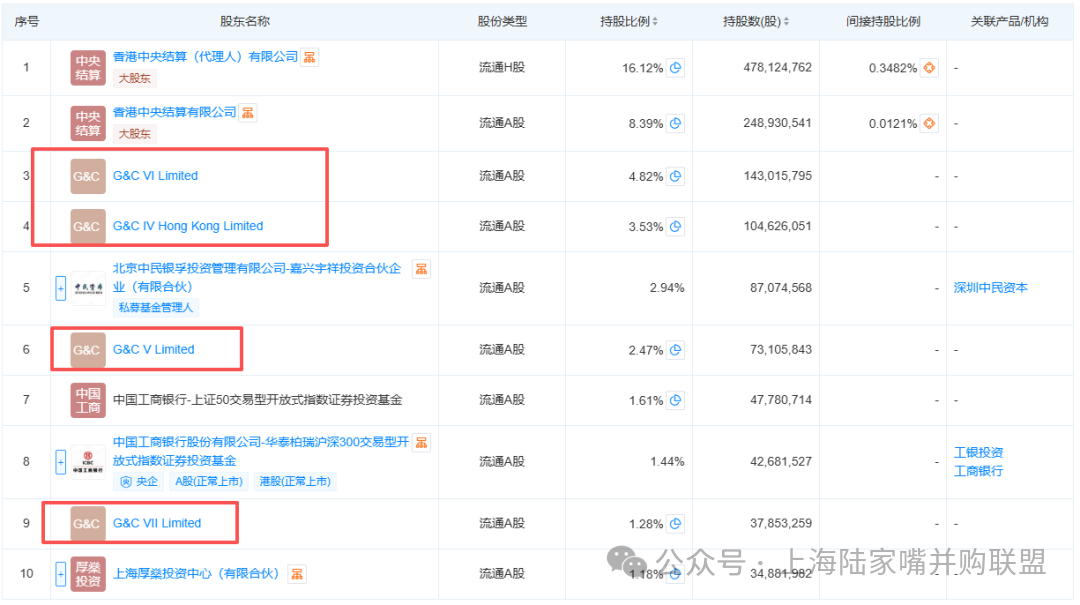Open 深圳中民资本 related institution link
This screenshot has width=1080, height=605.
[990, 288]
